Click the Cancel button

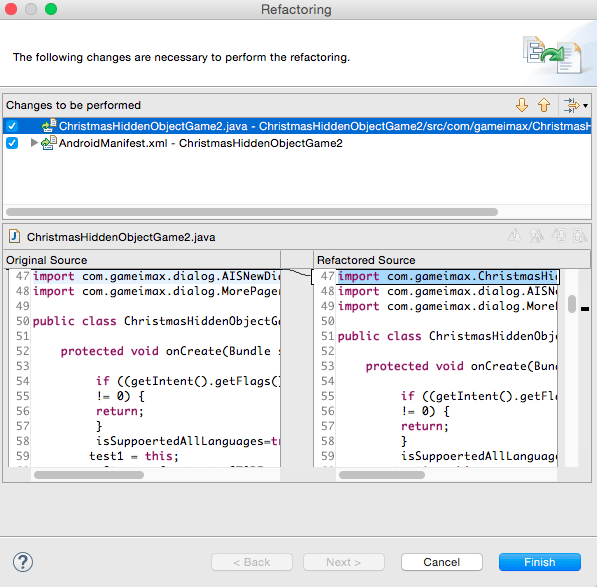(x=442, y=562)
